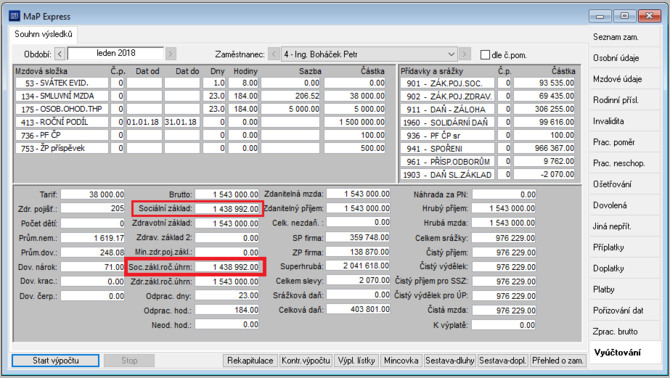Click the Start výpočtu button
670x378 pixels.
(56, 360)
